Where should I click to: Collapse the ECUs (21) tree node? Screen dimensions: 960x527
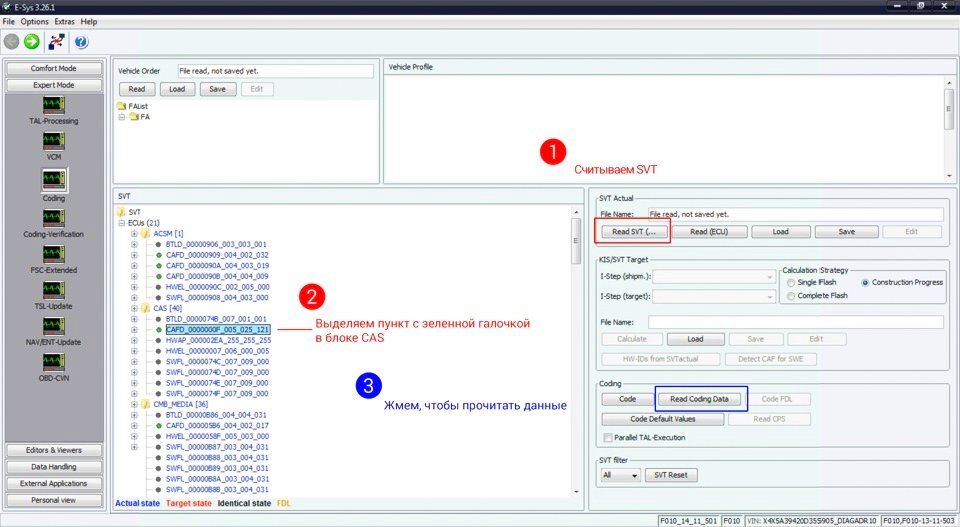[x=122, y=223]
